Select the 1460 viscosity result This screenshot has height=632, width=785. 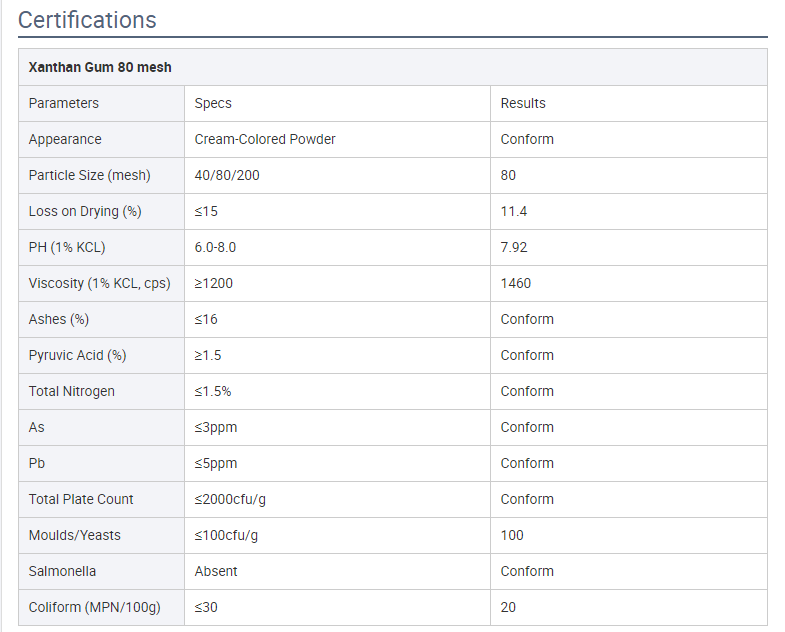click(516, 283)
